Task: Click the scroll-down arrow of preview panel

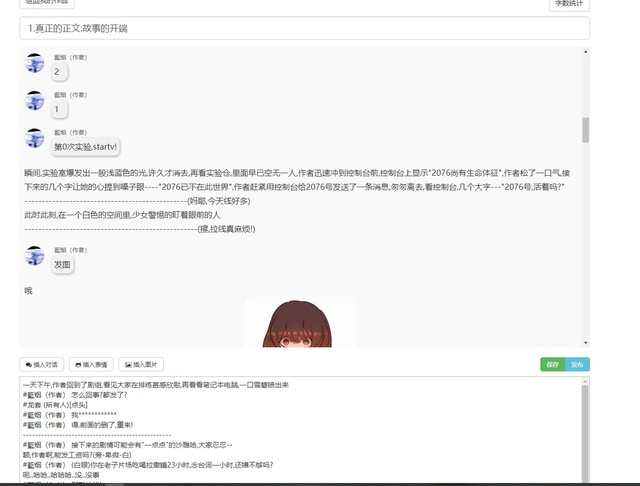Action: coord(585,342)
